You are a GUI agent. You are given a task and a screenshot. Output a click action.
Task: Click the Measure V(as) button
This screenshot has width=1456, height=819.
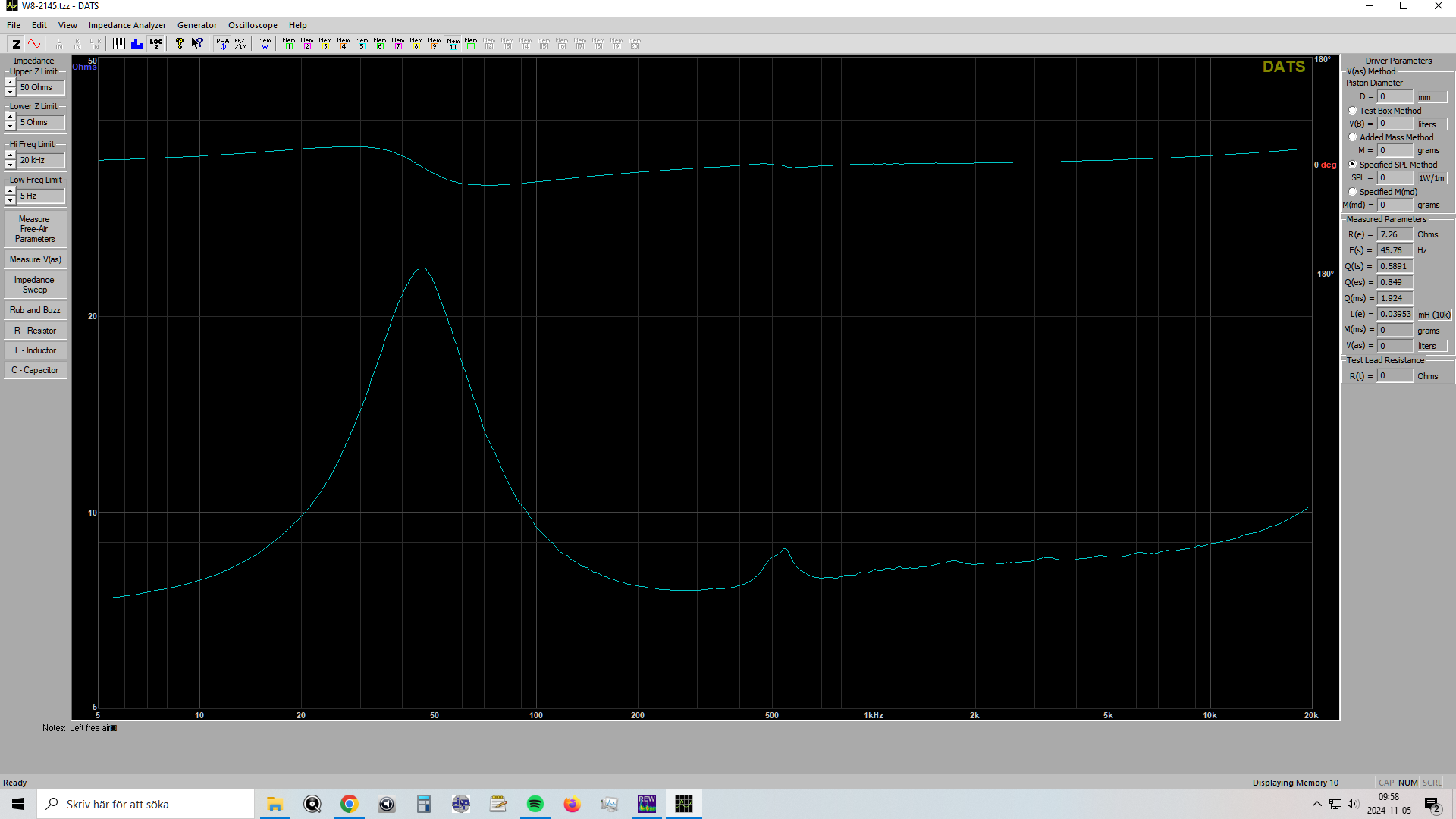click(x=35, y=259)
